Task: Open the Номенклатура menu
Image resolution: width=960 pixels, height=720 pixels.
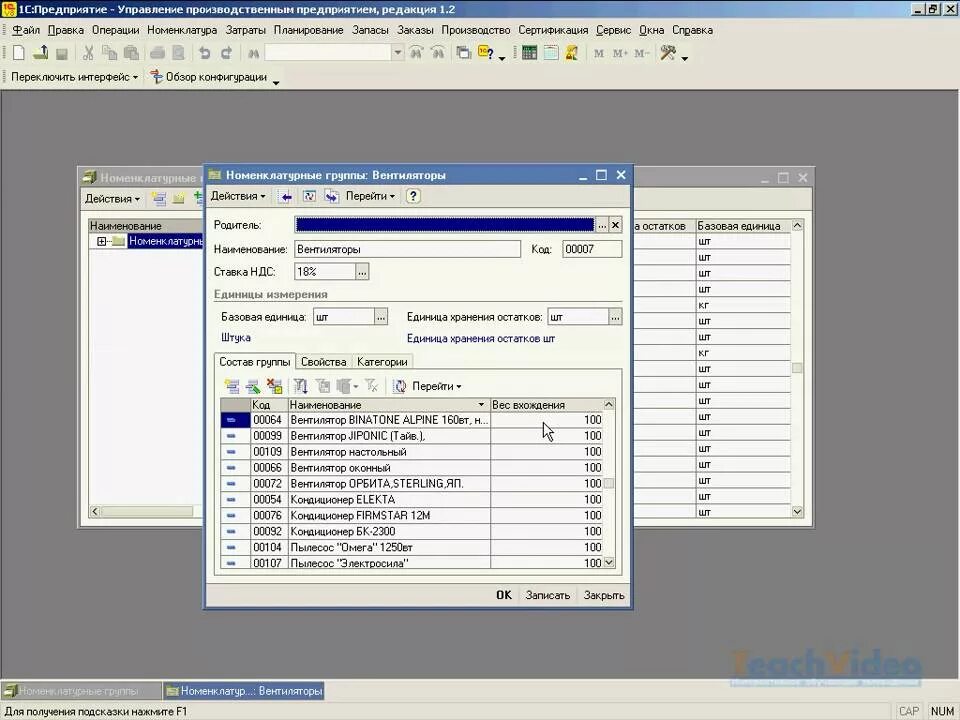Action: (x=182, y=30)
